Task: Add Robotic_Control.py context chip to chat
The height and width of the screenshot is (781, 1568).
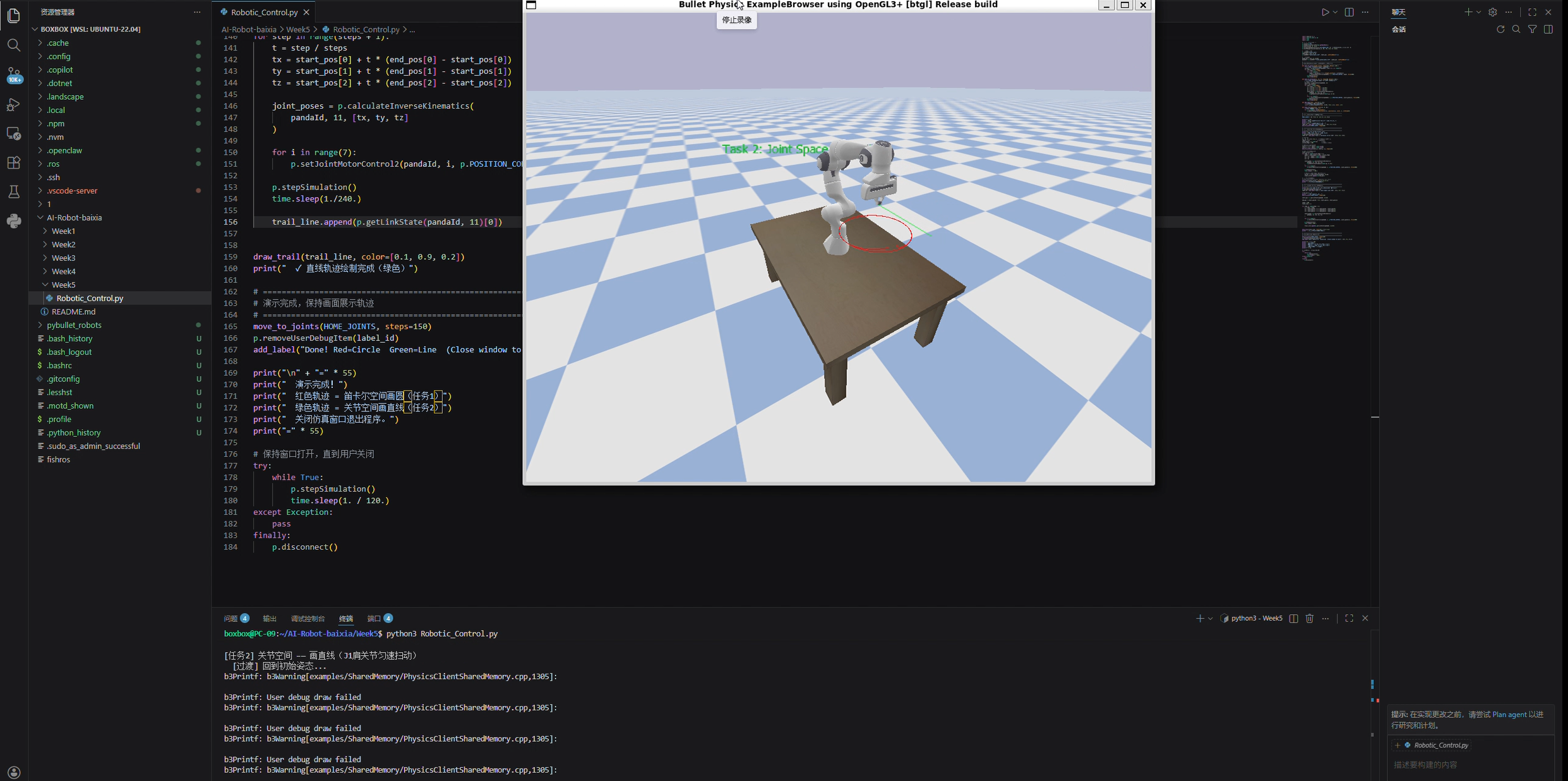Action: 1432,745
